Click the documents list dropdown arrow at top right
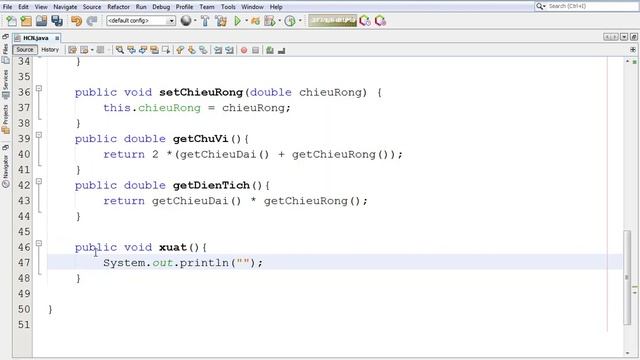The image size is (640, 360). point(624,37)
